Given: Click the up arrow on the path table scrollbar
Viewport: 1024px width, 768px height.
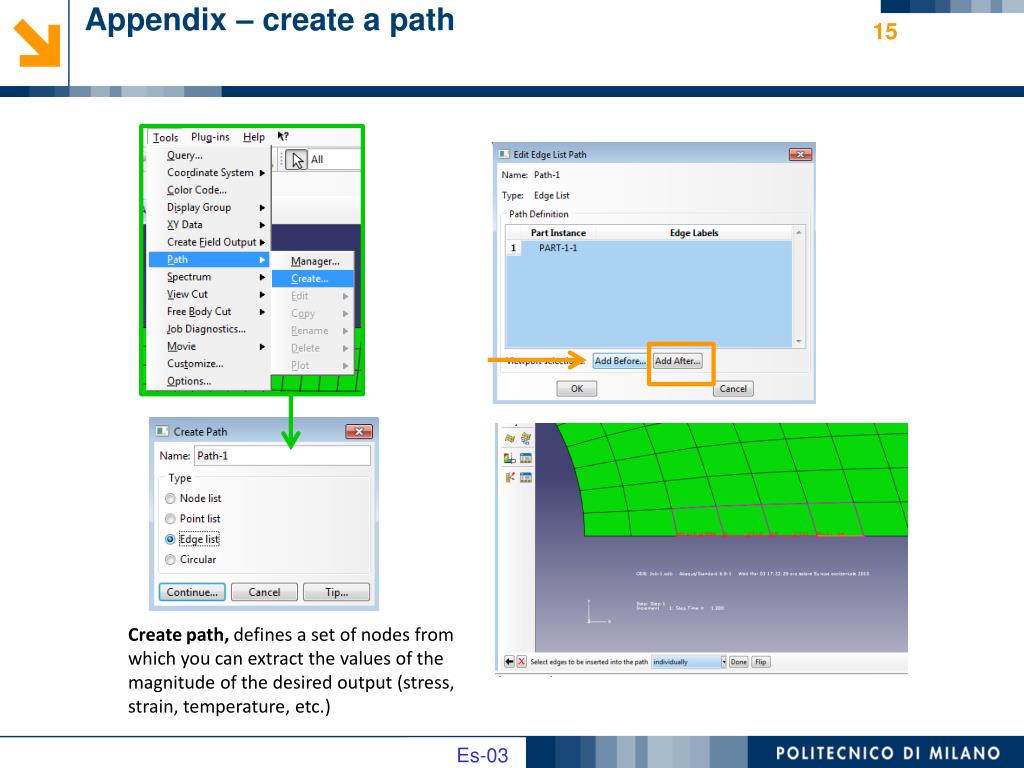Looking at the screenshot, I should [798, 232].
